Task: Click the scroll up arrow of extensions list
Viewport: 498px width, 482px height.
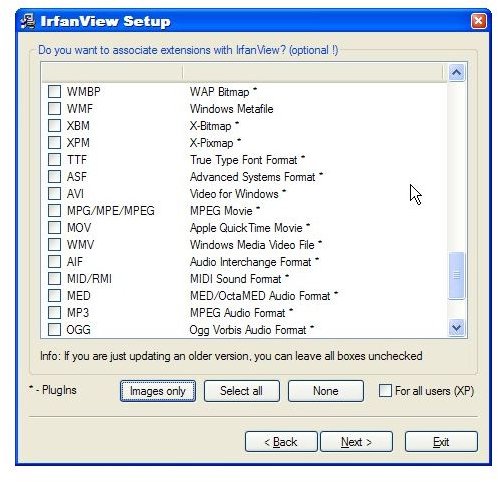Action: tap(456, 73)
